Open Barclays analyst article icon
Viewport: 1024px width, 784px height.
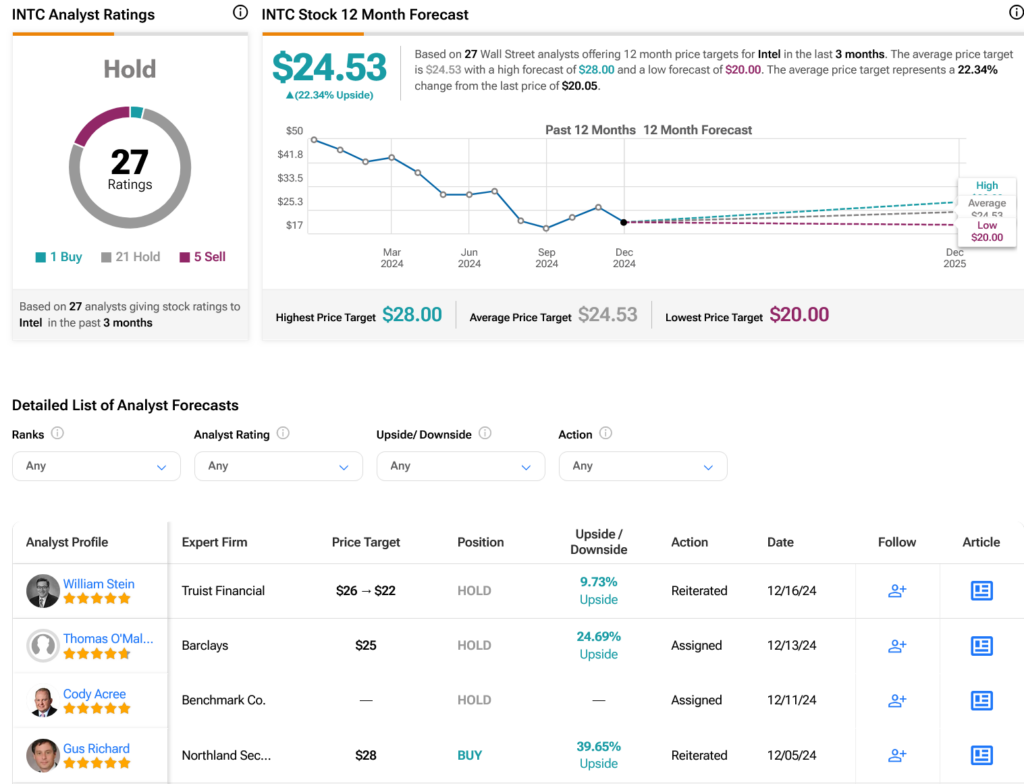coord(982,646)
